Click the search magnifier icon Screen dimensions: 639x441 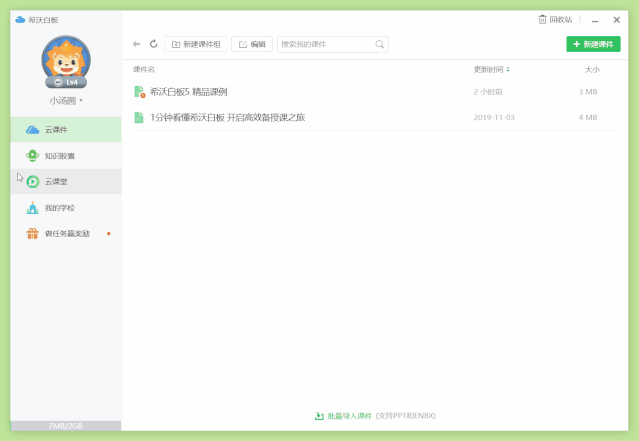click(379, 44)
